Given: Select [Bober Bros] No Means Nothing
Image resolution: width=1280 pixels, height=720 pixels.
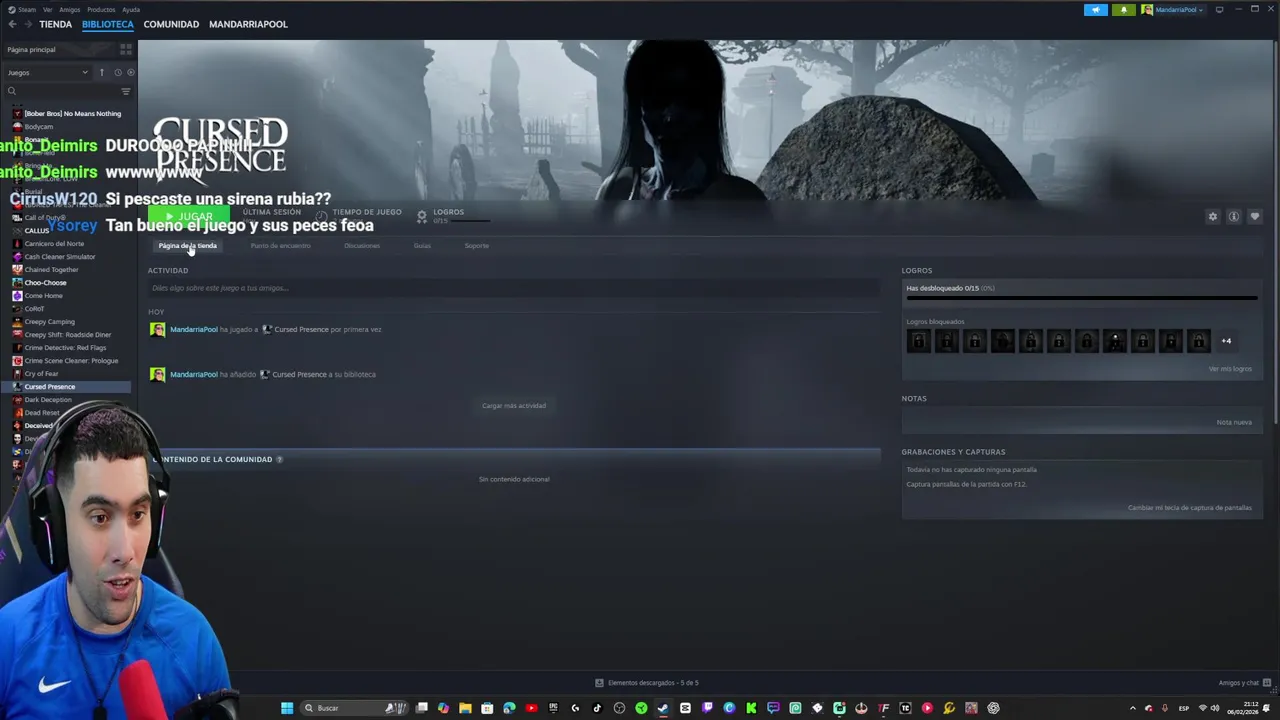Looking at the screenshot, I should pyautogui.click(x=72, y=114).
